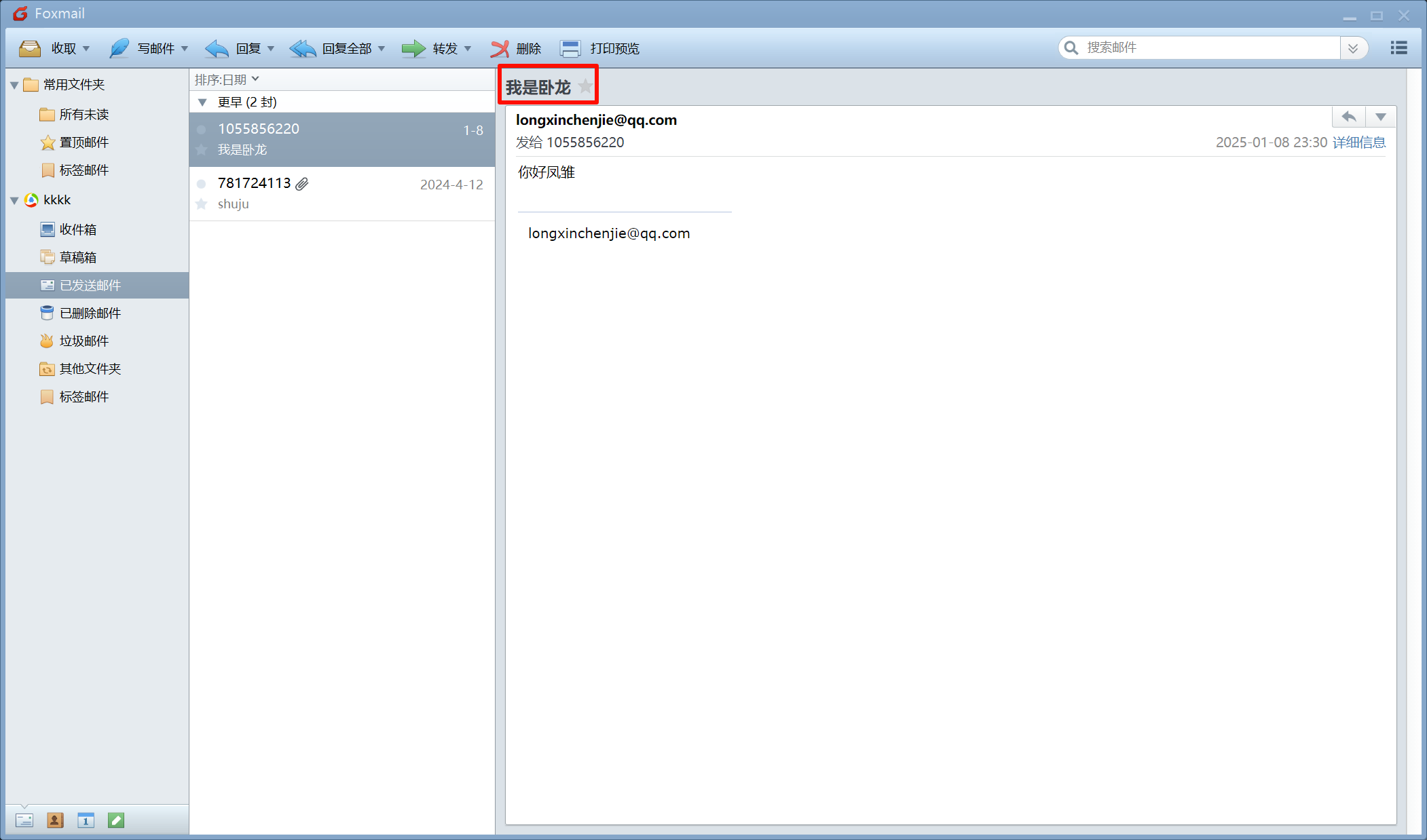The image size is (1427, 840).
Task: Open the 收件箱 inbox
Action: (77, 229)
